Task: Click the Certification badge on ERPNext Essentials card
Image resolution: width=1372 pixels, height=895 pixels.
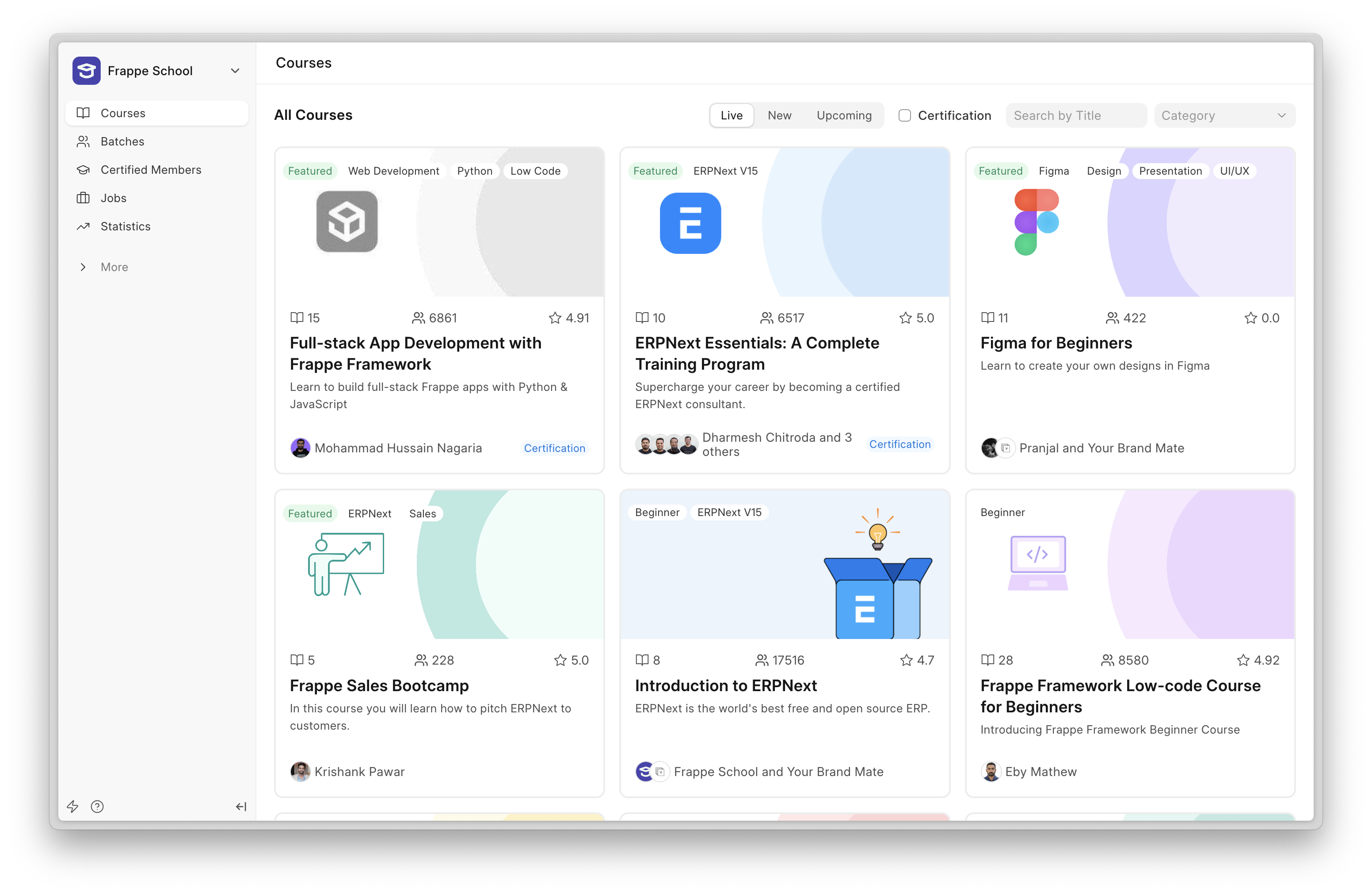Action: point(900,444)
